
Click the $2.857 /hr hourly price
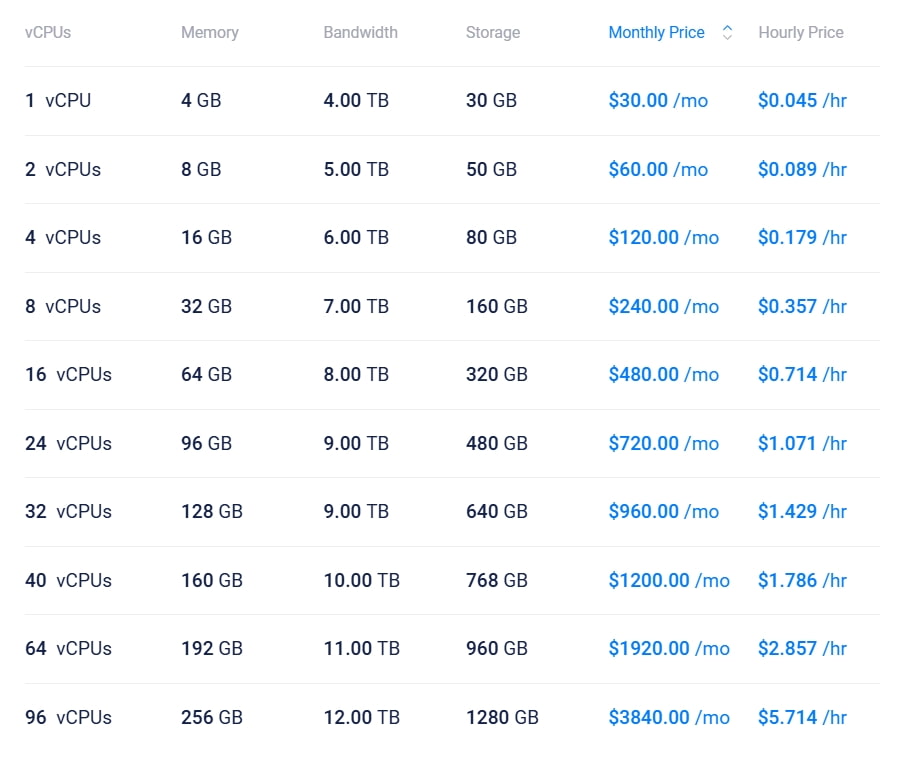coord(802,649)
